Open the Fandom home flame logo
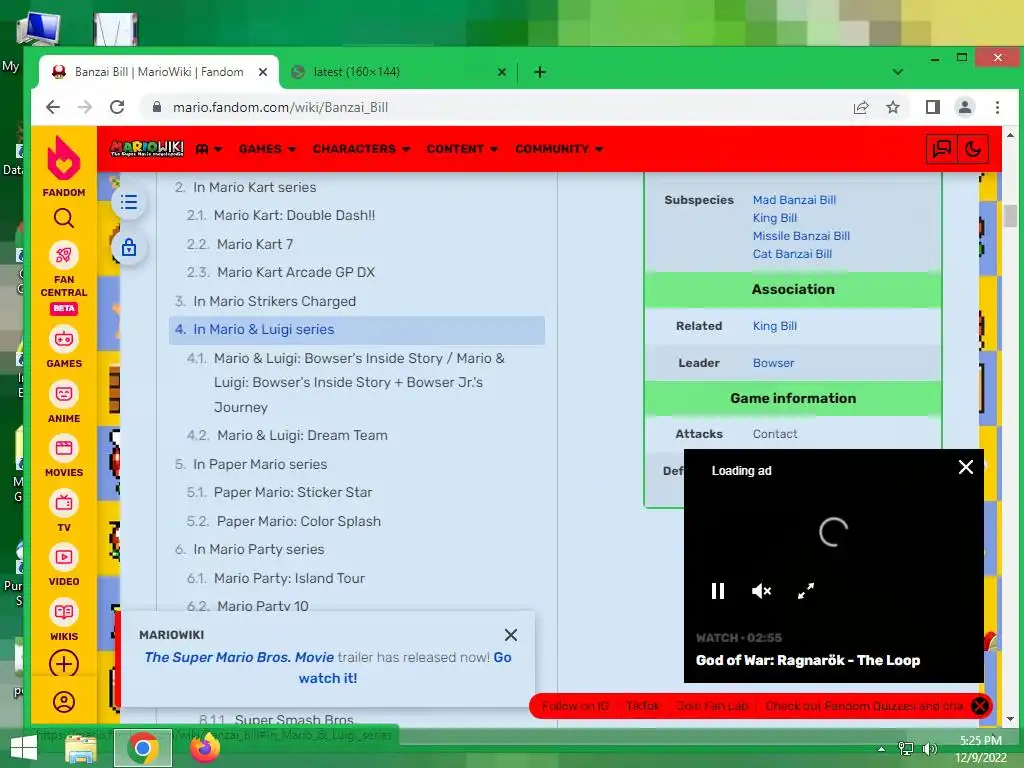Image resolution: width=1024 pixels, height=768 pixels. (x=63, y=159)
